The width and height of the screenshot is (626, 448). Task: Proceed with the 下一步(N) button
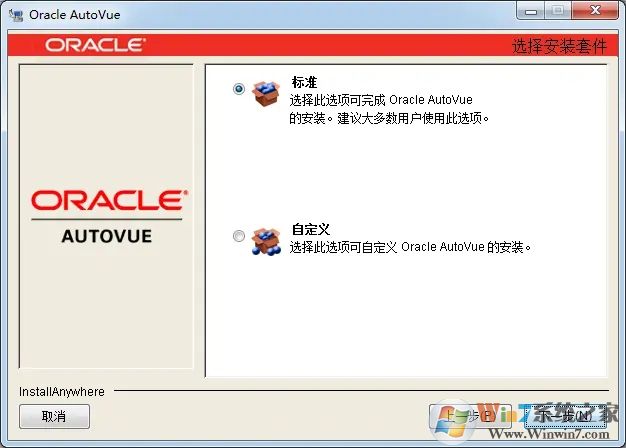565,416
